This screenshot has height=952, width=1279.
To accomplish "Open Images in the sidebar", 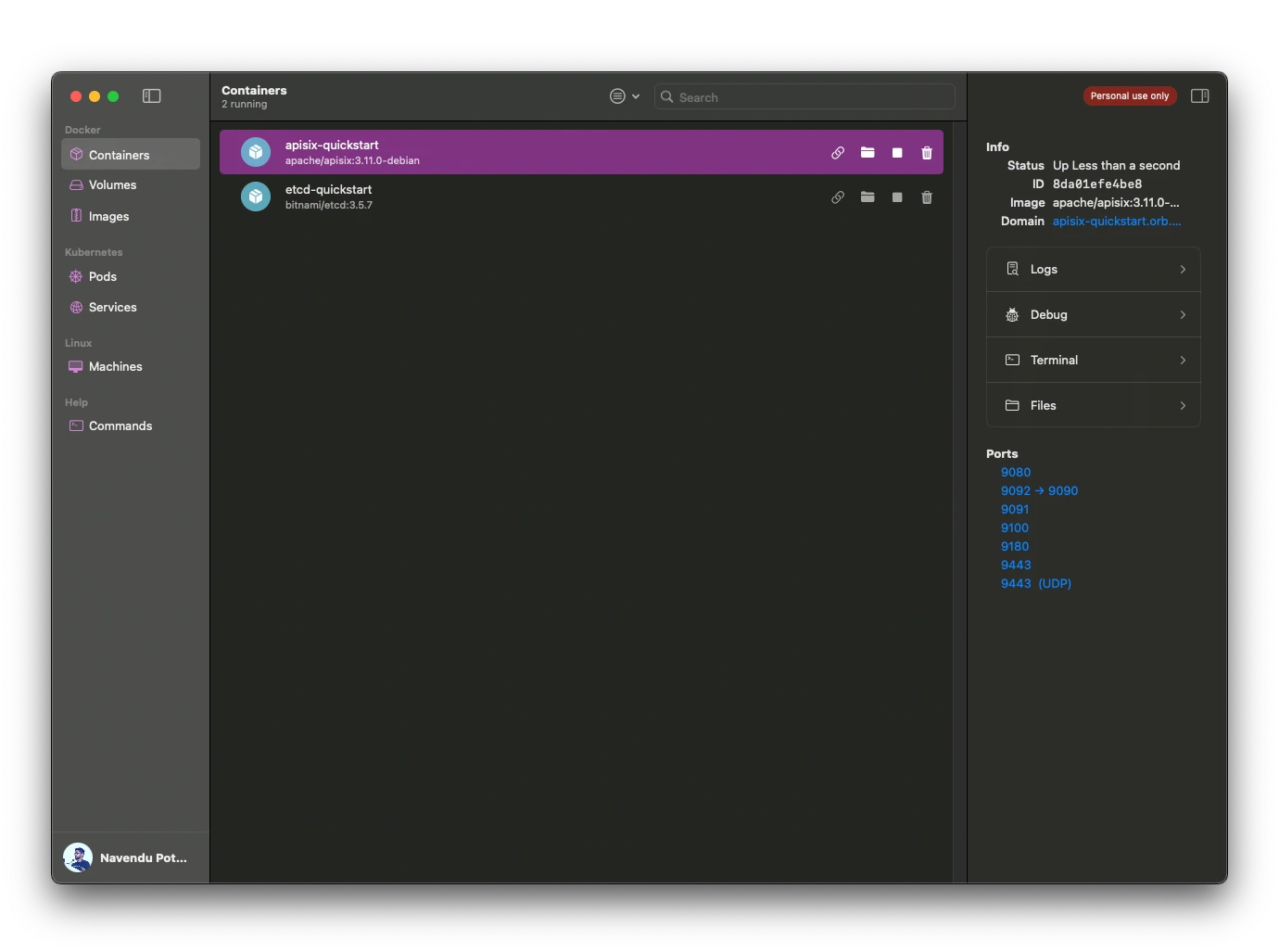I will click(x=131, y=216).
